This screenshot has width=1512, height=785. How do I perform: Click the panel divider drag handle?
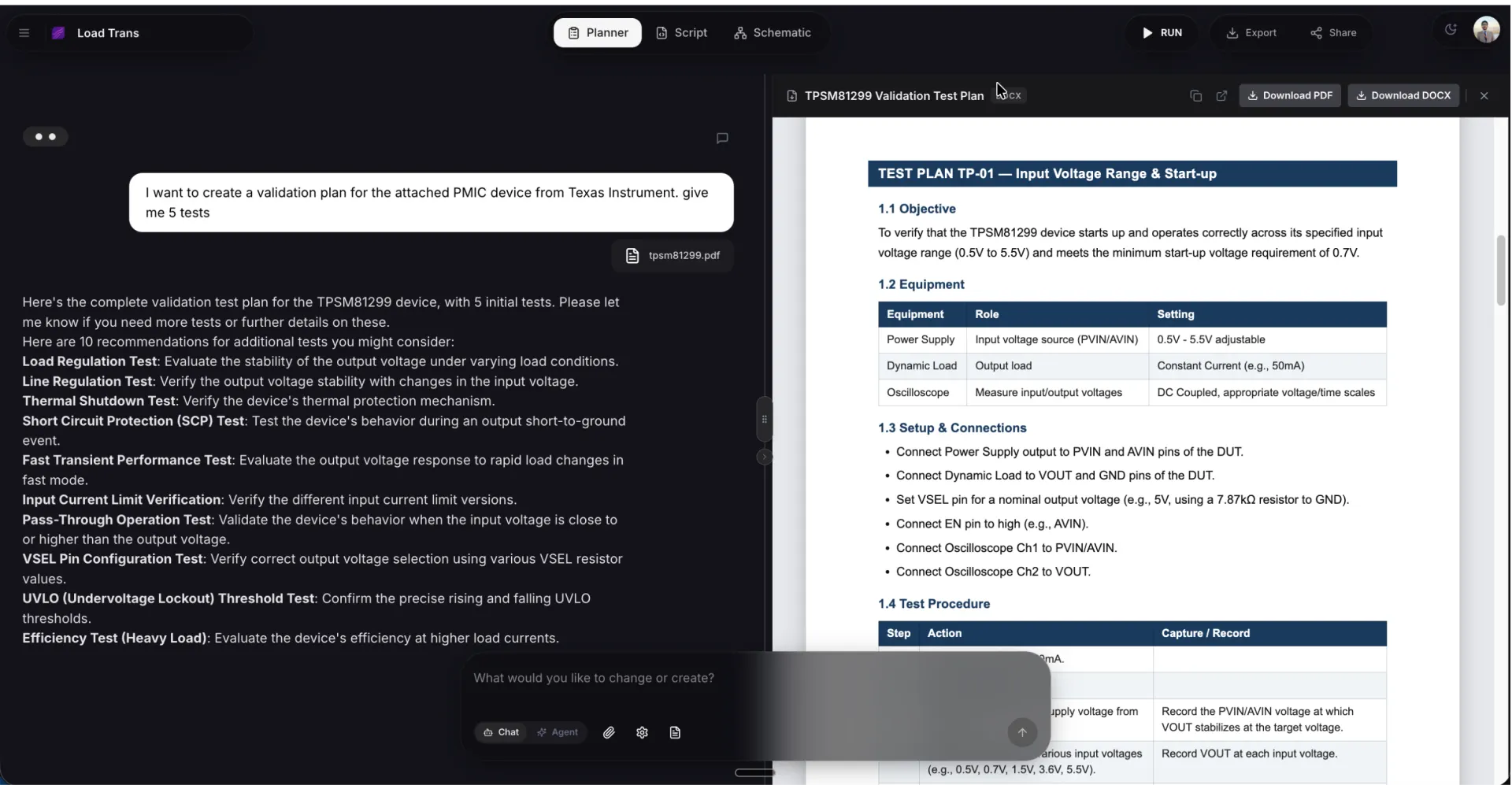764,419
